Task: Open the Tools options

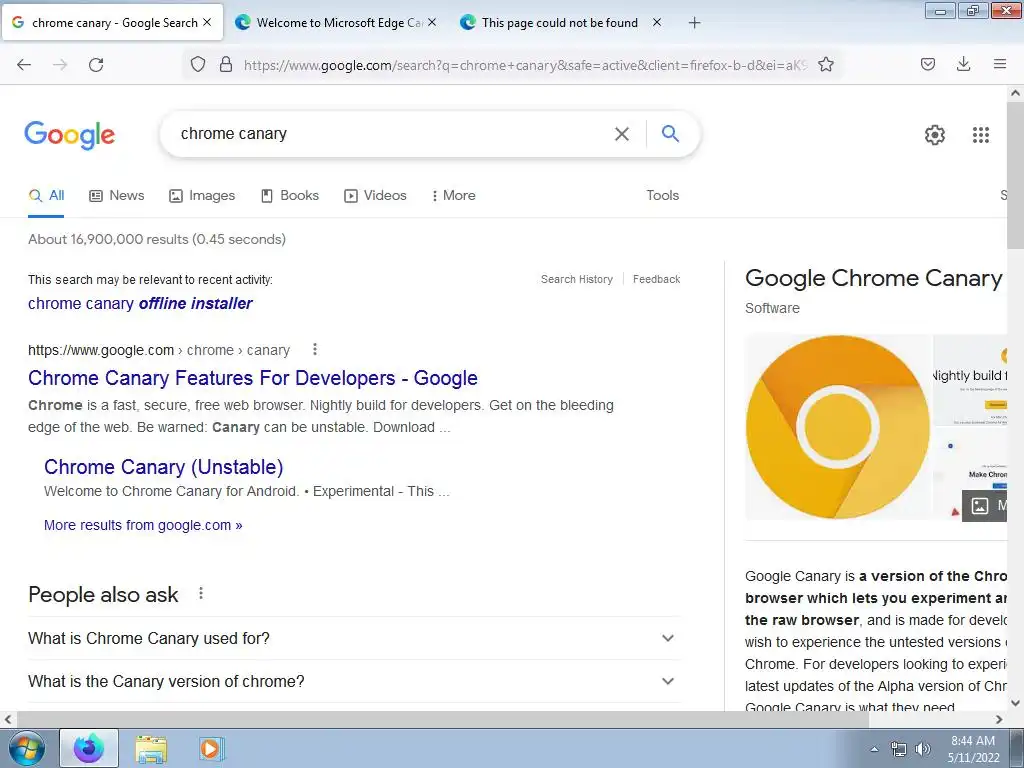Action: [663, 195]
